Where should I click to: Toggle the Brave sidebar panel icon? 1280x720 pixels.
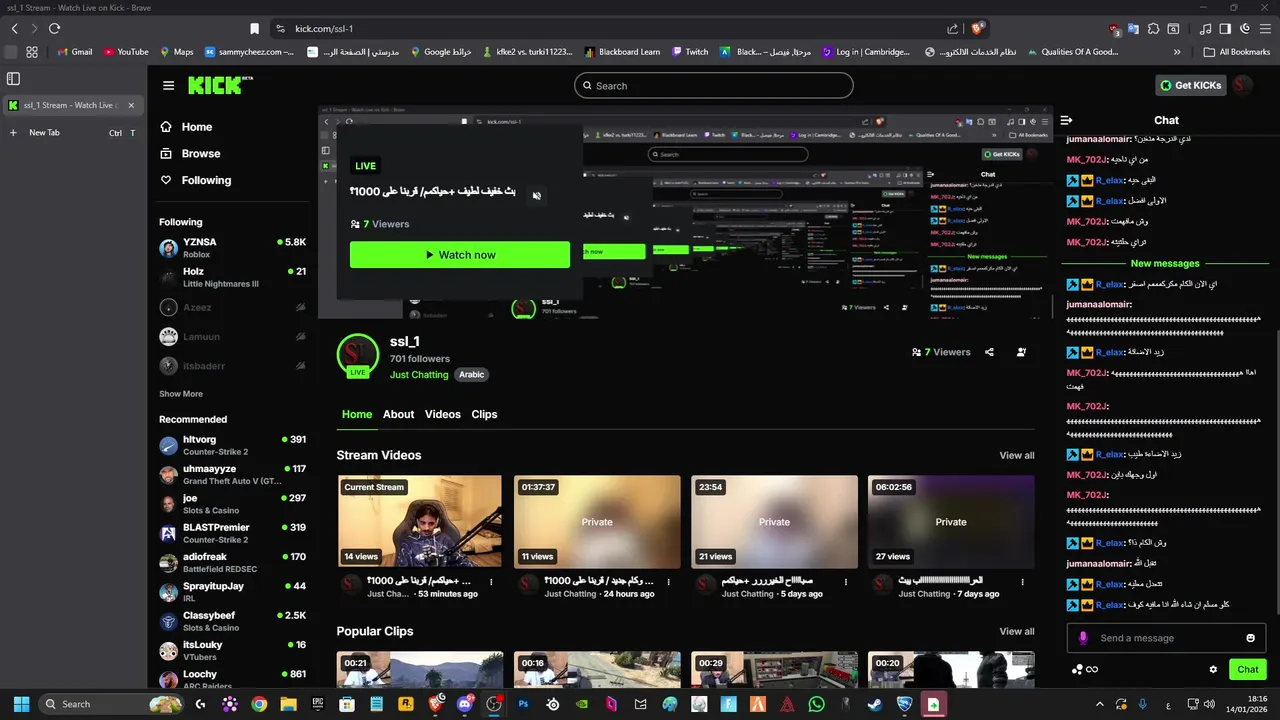pyautogui.click(x=1227, y=29)
